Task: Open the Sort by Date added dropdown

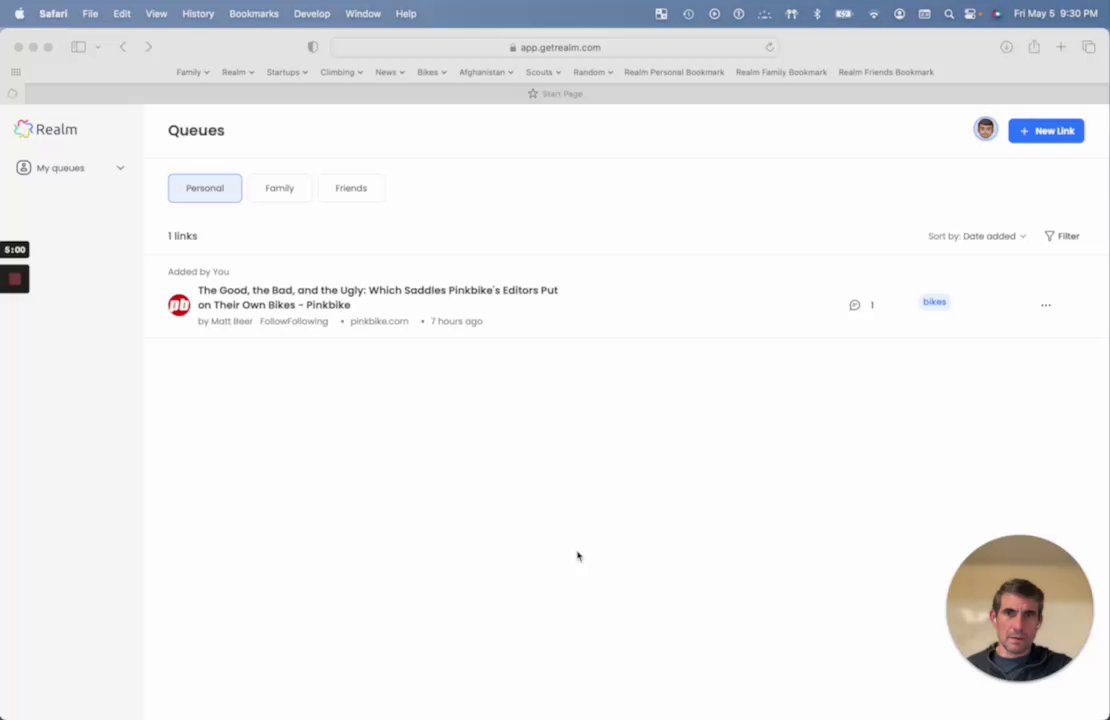Action: 976,236
